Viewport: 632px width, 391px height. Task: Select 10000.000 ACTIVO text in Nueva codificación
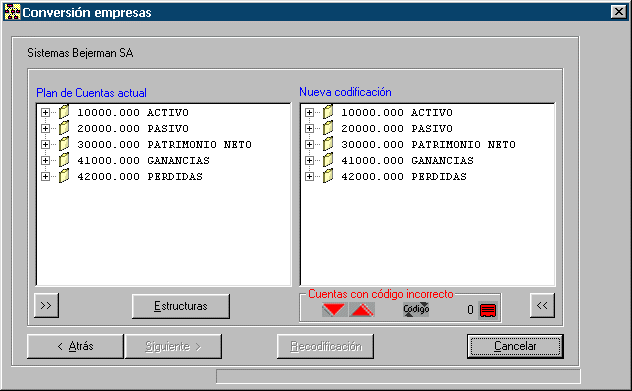(x=397, y=112)
